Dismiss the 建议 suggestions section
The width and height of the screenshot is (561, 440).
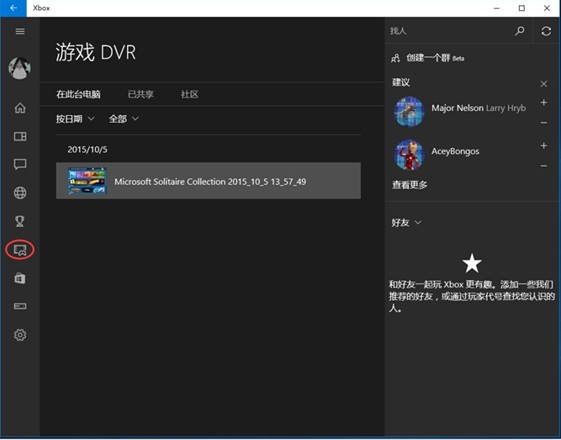click(543, 84)
